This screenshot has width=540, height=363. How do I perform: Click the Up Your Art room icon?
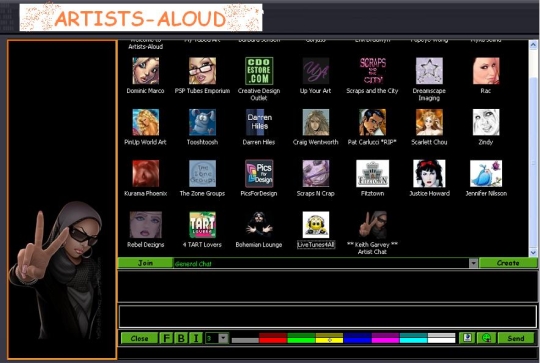pos(316,71)
